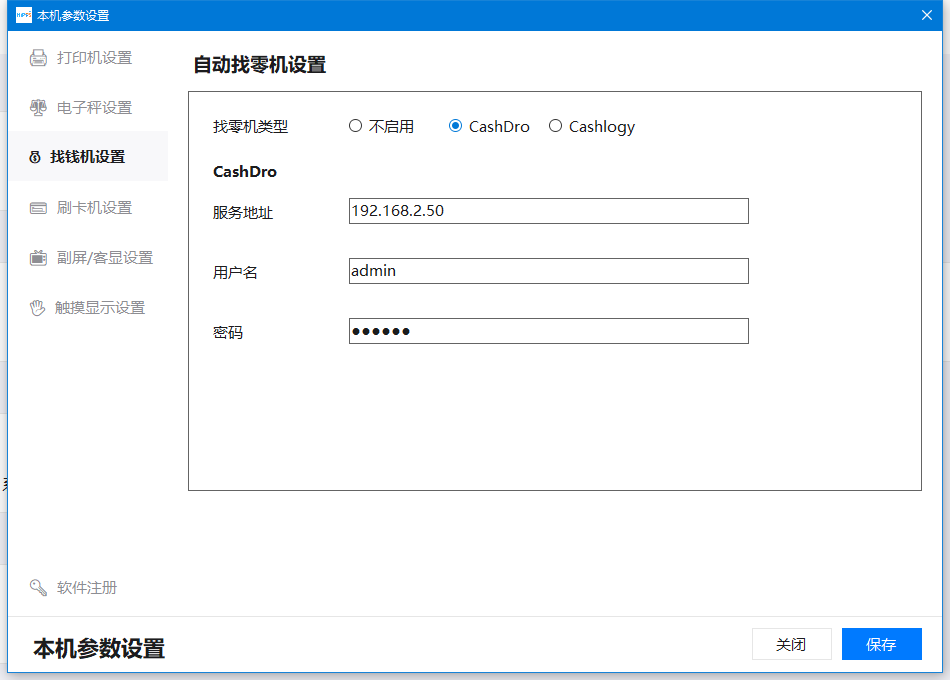Click the 保存 button

click(882, 644)
